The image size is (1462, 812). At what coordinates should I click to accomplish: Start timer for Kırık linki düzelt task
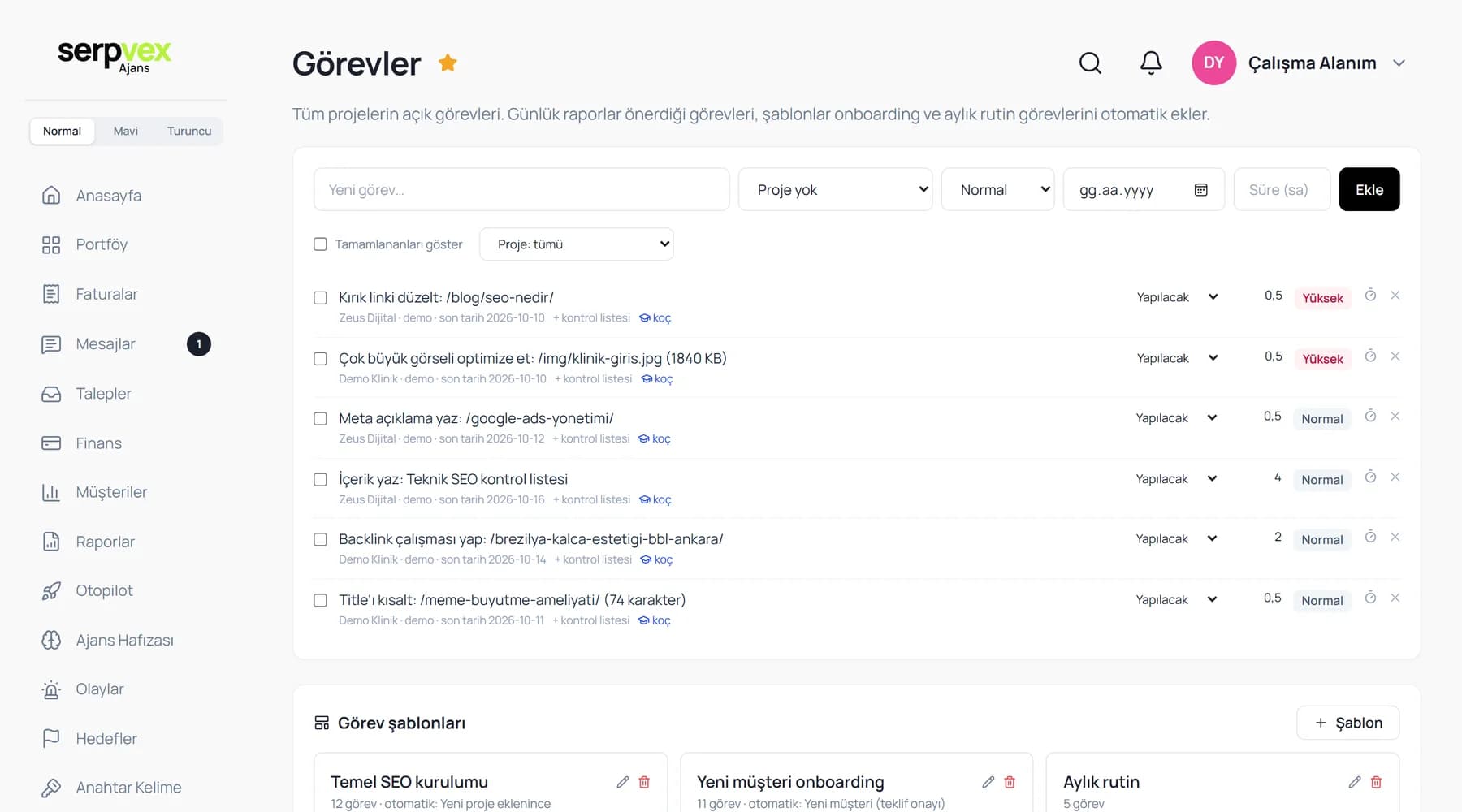[1370, 296]
